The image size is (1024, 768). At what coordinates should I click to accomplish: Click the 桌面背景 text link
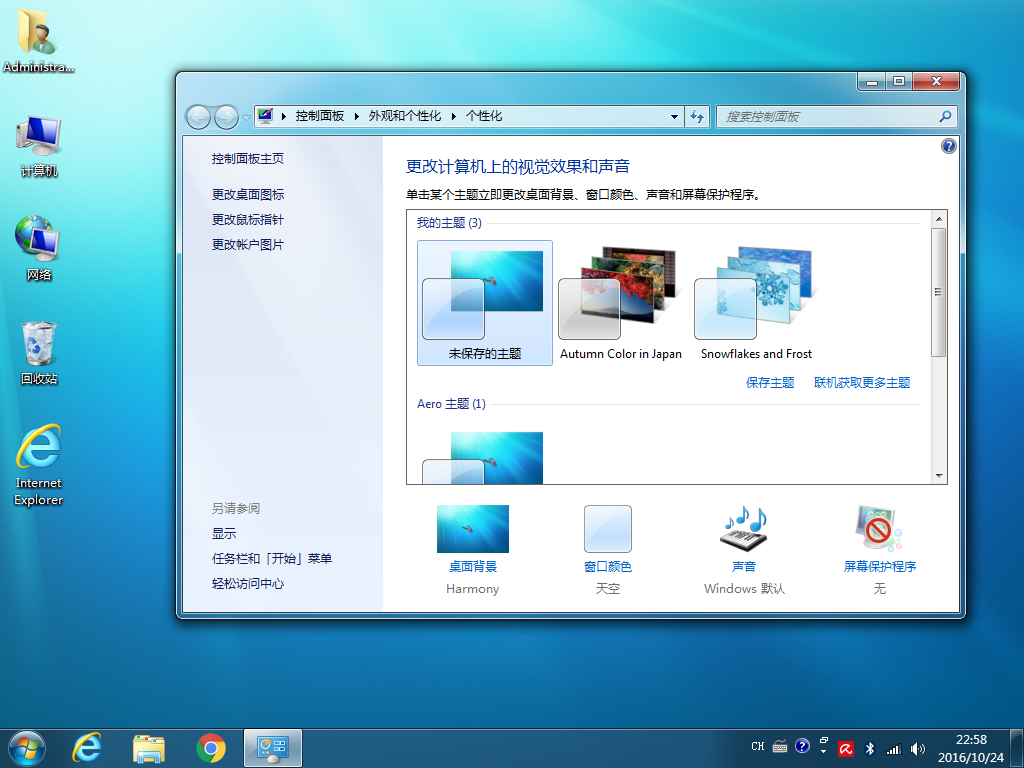coord(473,567)
